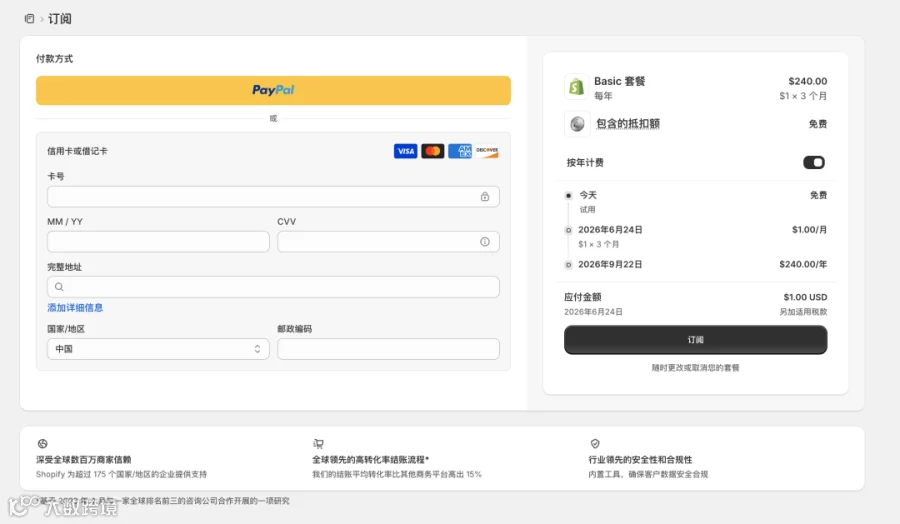
Task: Focus the 卡号 card number field
Action: pyautogui.click(x=273, y=197)
